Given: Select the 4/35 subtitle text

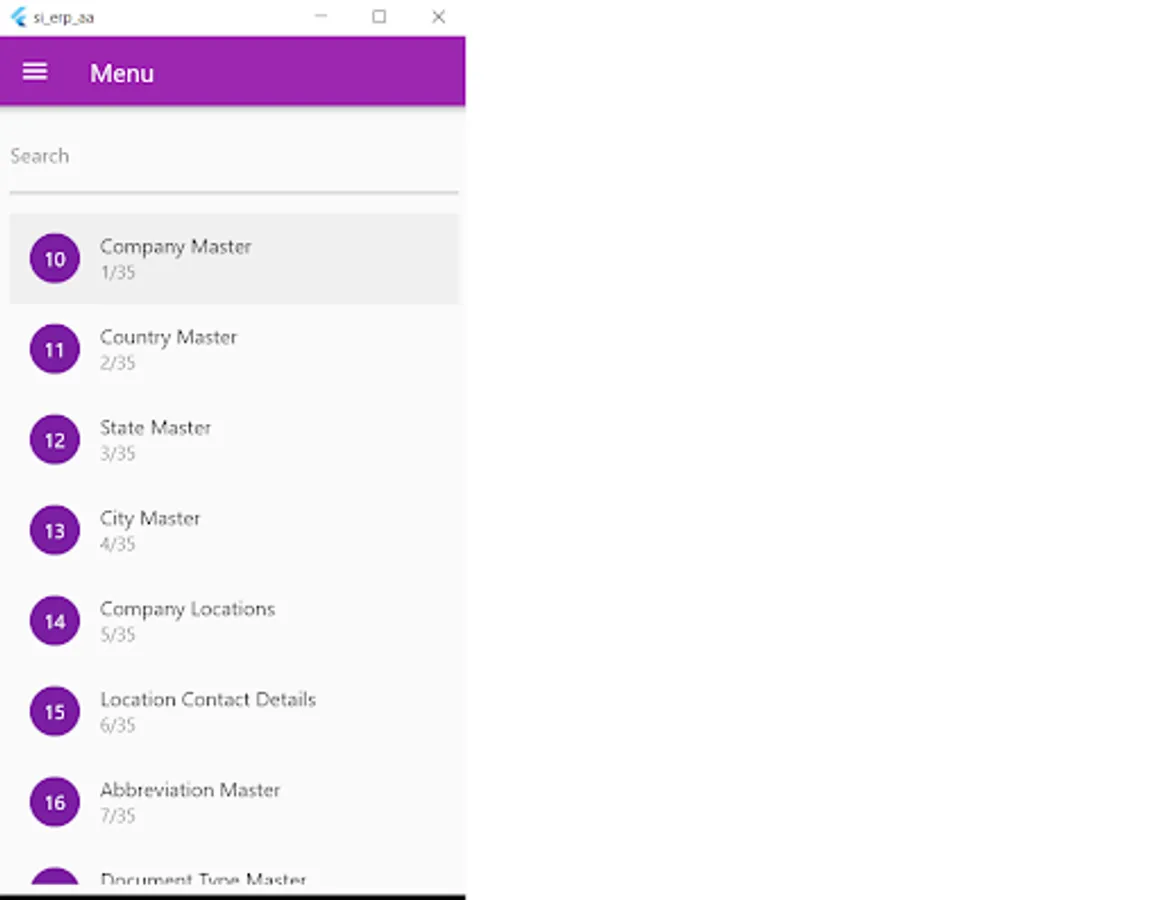Looking at the screenshot, I should pos(118,544).
